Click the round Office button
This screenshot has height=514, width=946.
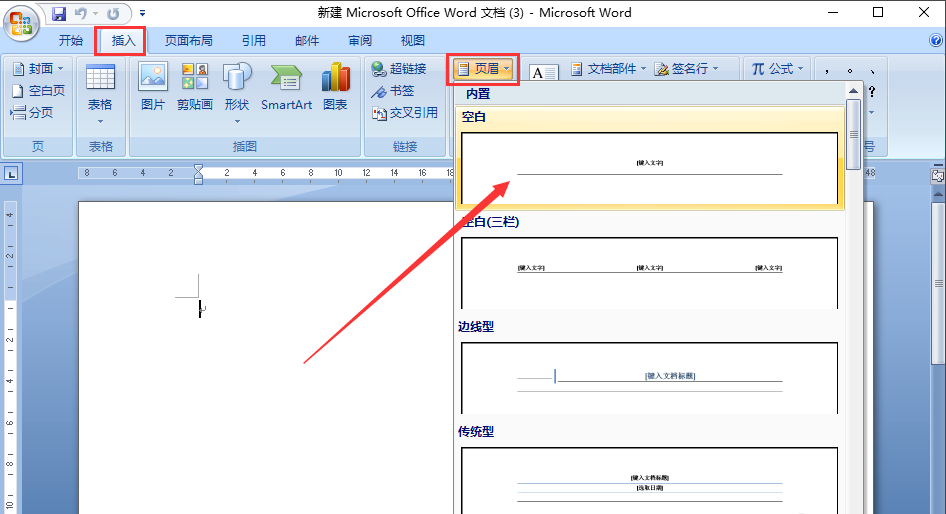[21, 23]
